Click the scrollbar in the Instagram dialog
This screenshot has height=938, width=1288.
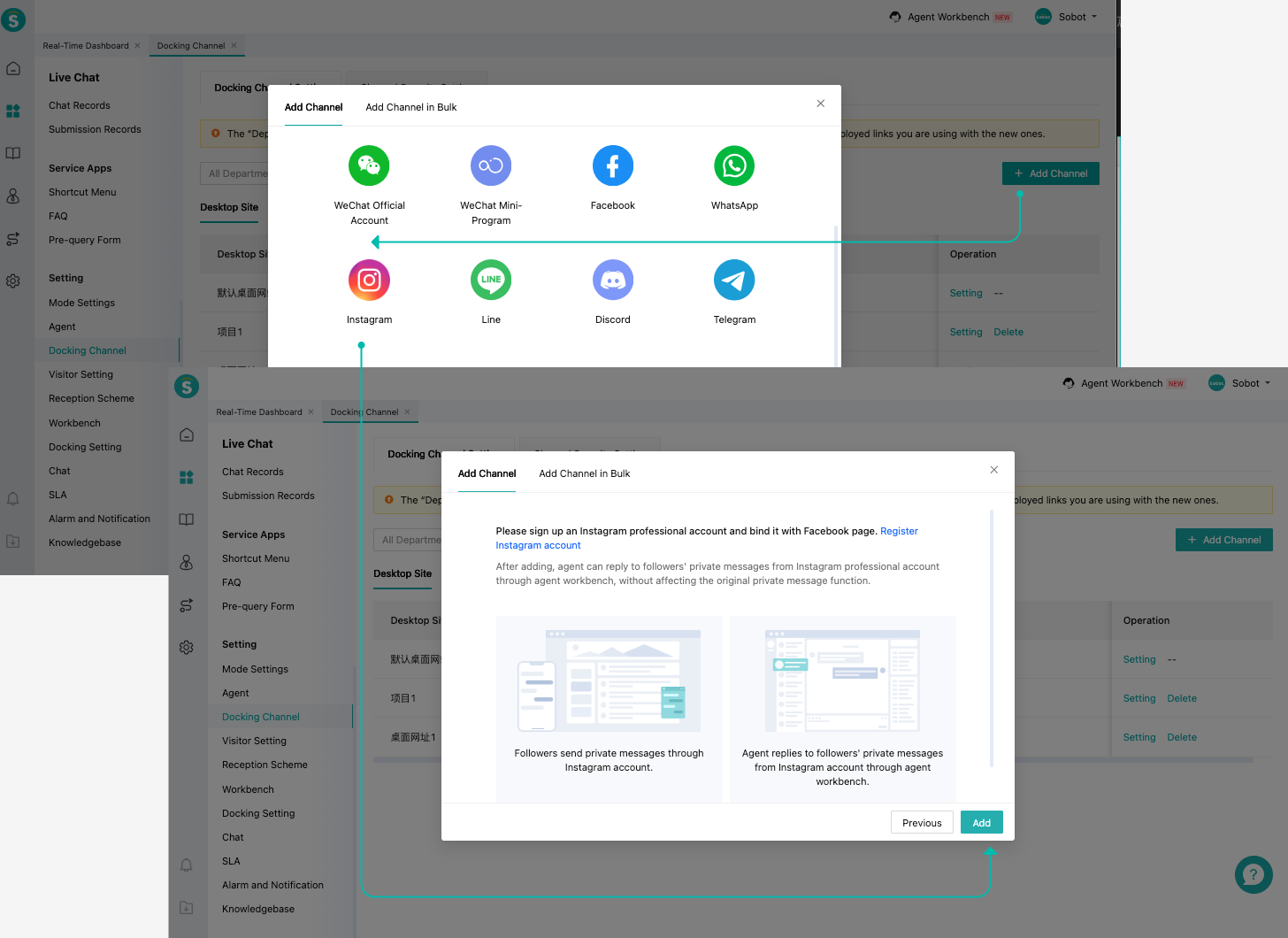tap(992, 637)
